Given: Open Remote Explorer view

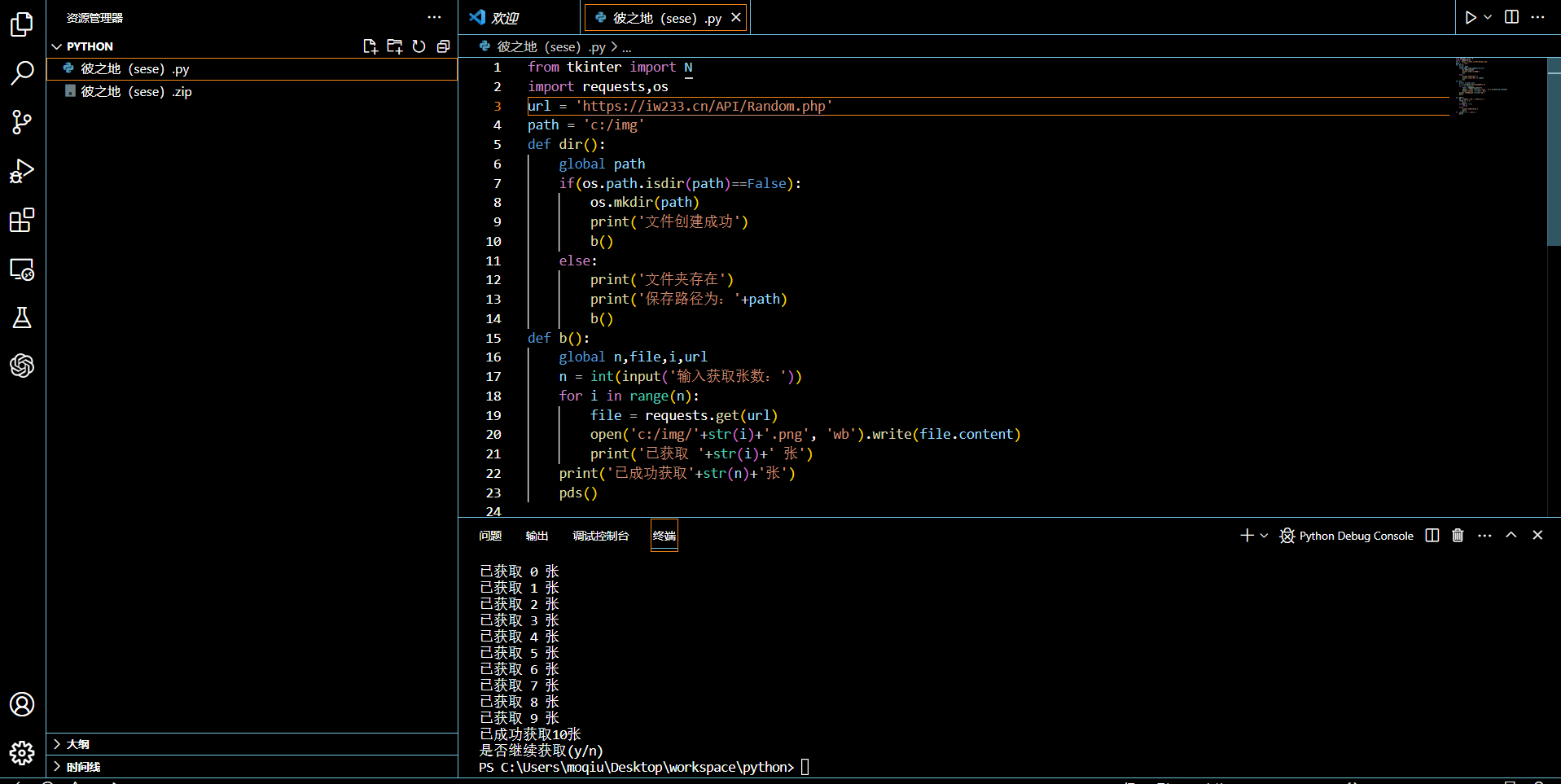Looking at the screenshot, I should coord(22,269).
